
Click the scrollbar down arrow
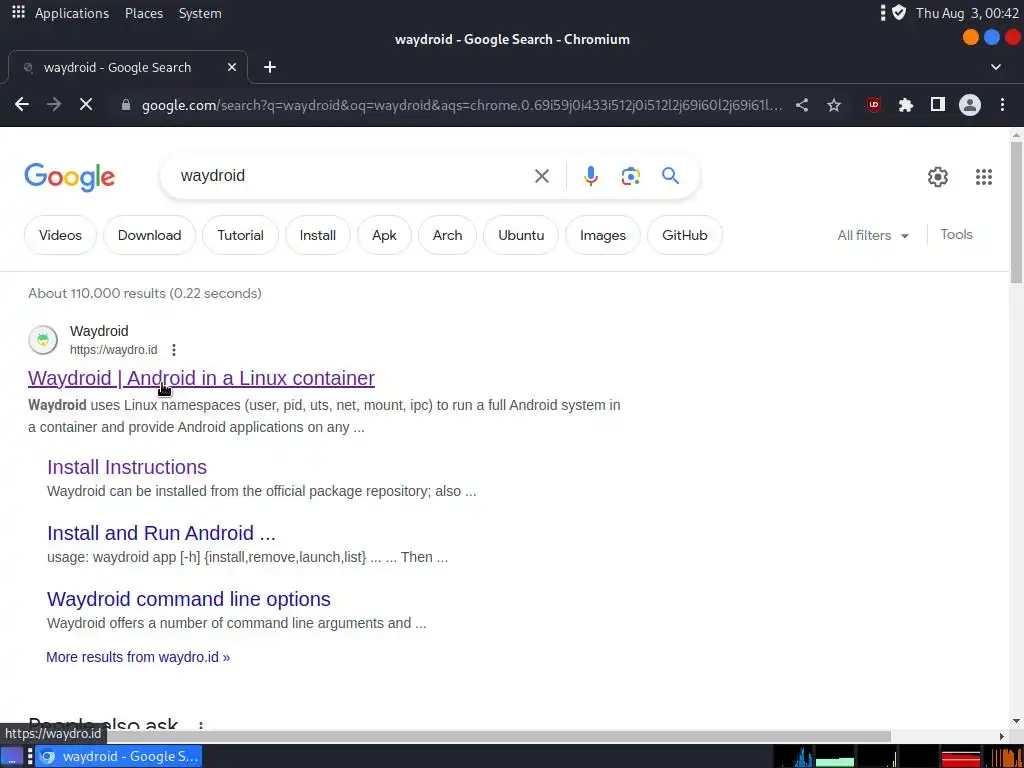[x=1016, y=722]
